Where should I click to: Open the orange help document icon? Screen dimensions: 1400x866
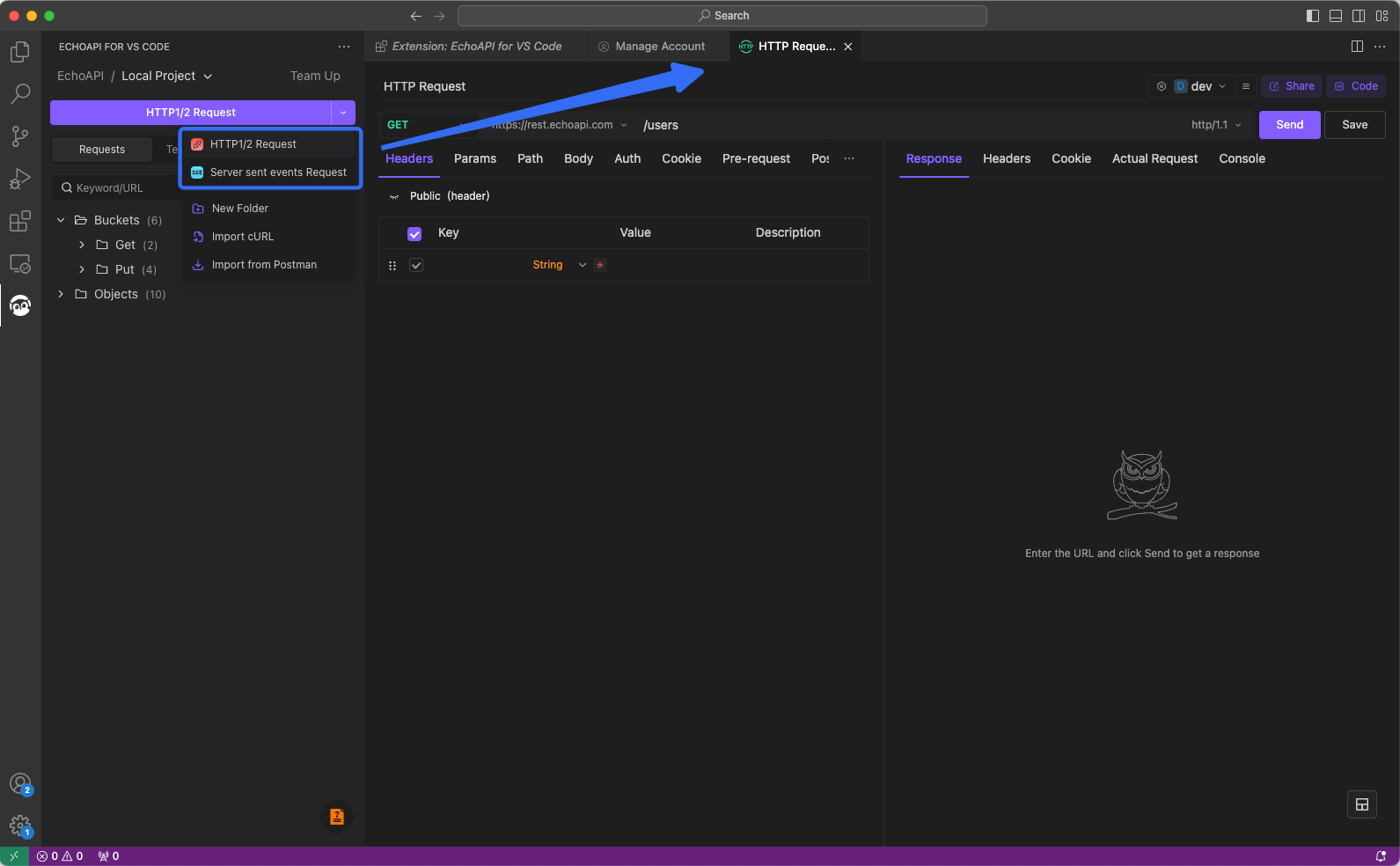(337, 817)
